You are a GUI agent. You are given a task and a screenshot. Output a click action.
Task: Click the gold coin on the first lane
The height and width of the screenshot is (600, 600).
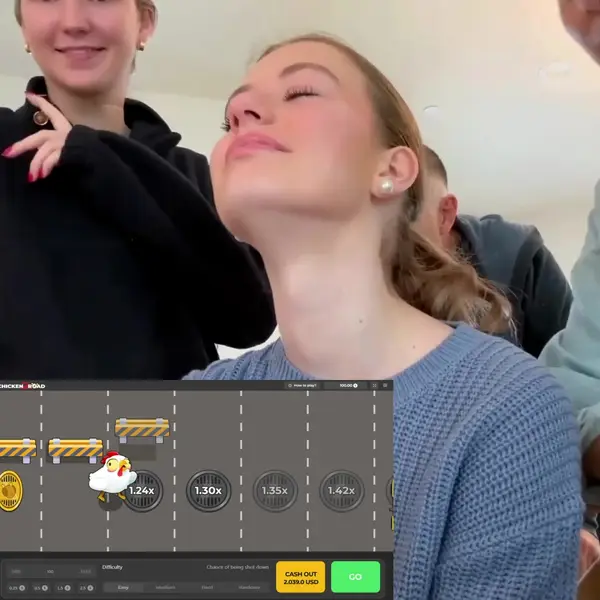click(x=11, y=491)
